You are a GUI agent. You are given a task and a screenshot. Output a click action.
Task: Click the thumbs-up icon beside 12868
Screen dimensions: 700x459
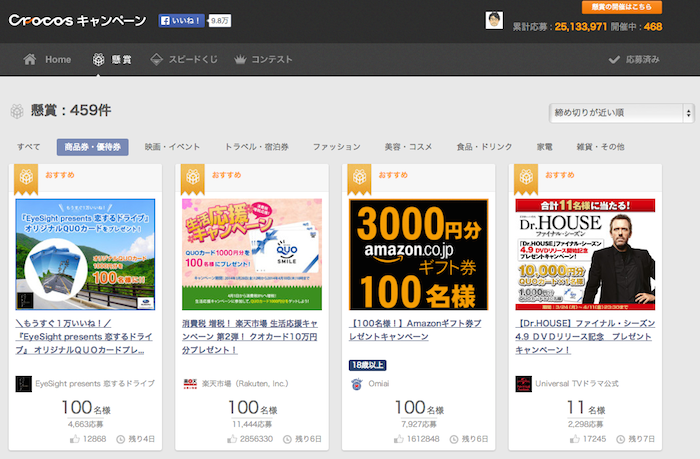pos(75,439)
